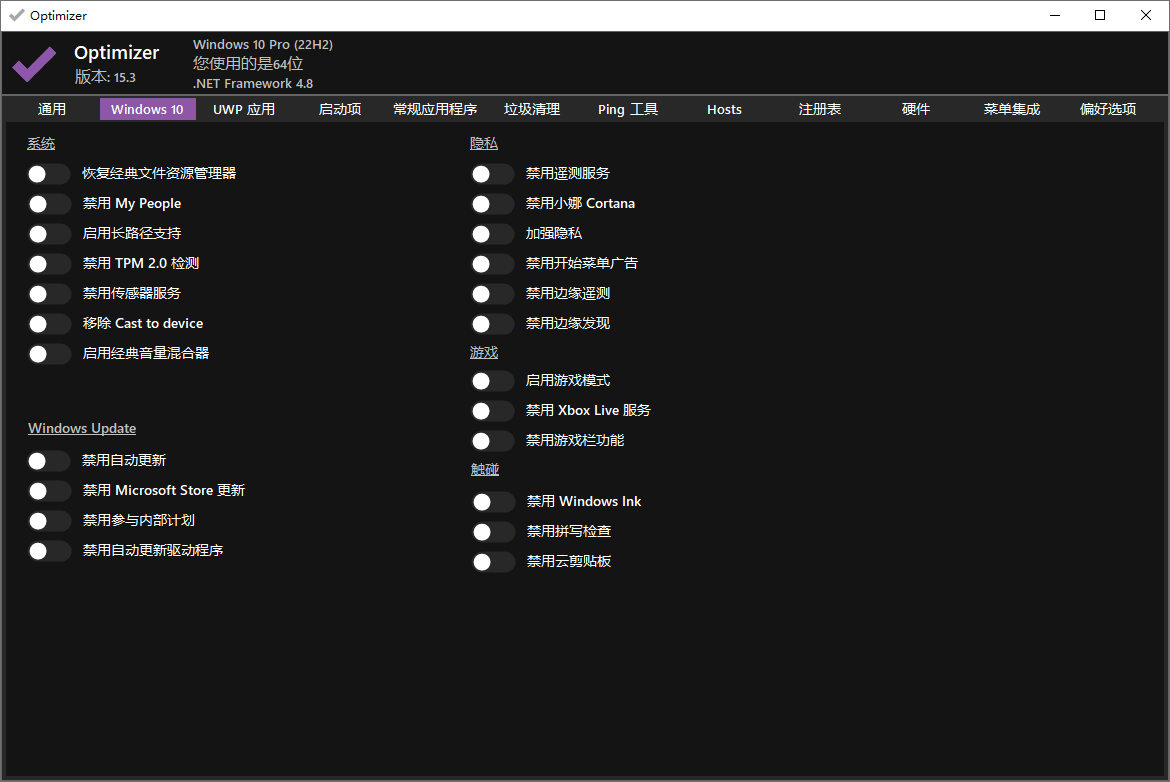1170x782 pixels.
Task: Toggle 禁用遥测服务 switch
Action: [492, 173]
